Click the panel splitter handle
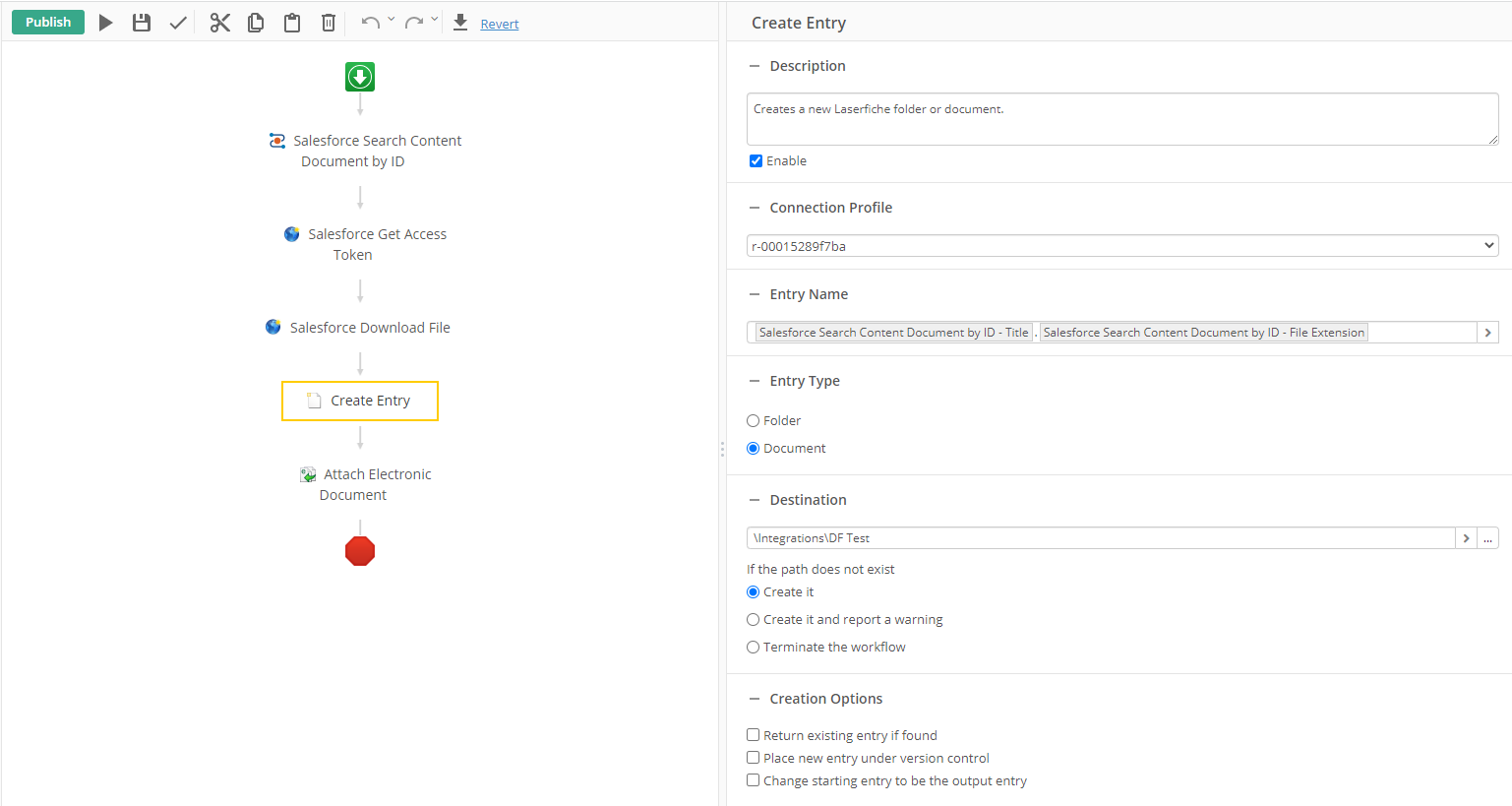This screenshot has height=806, width=1512. pos(722,449)
